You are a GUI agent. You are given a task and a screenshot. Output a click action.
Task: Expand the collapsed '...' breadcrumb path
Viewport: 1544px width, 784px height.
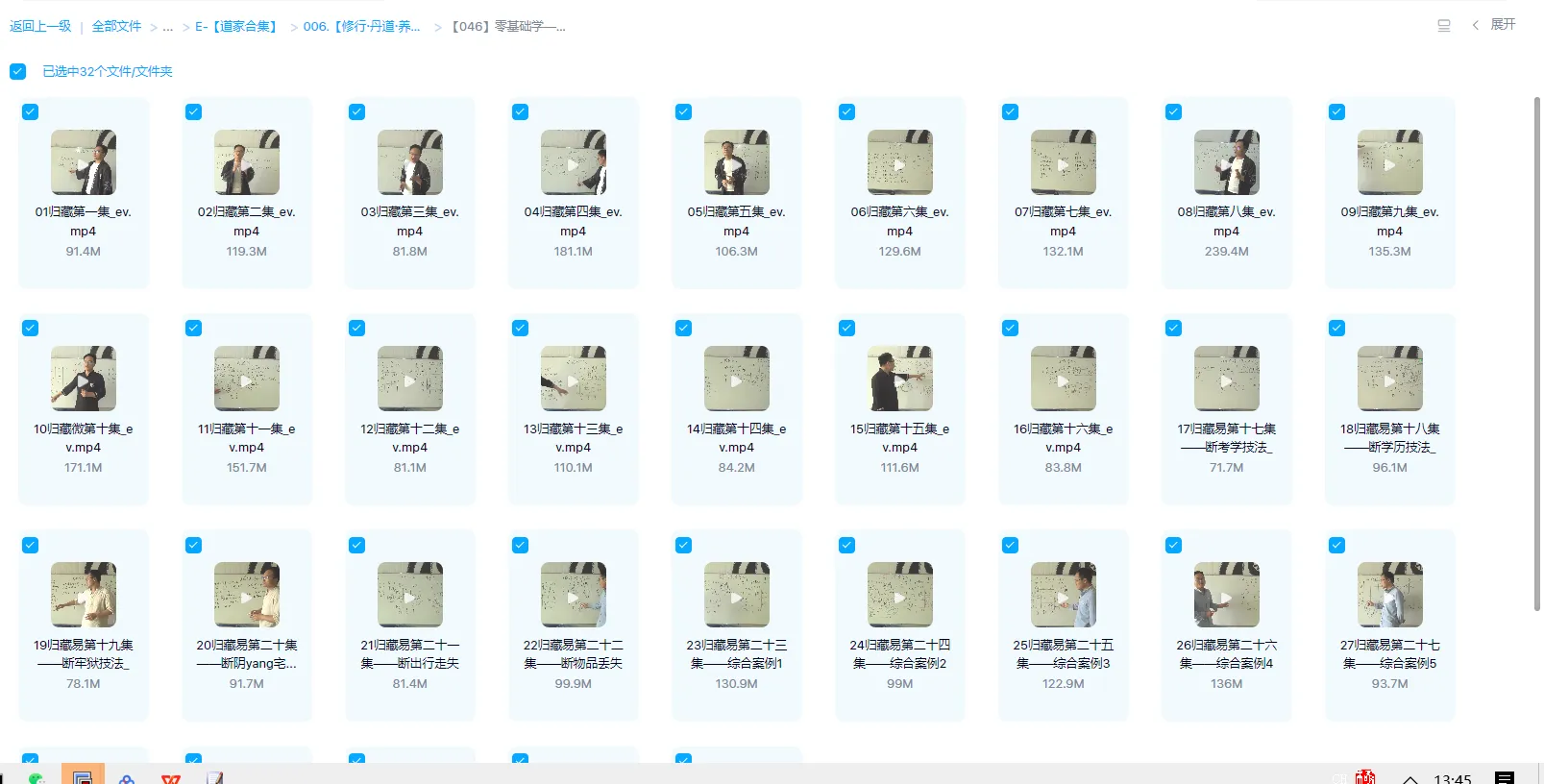point(168,26)
